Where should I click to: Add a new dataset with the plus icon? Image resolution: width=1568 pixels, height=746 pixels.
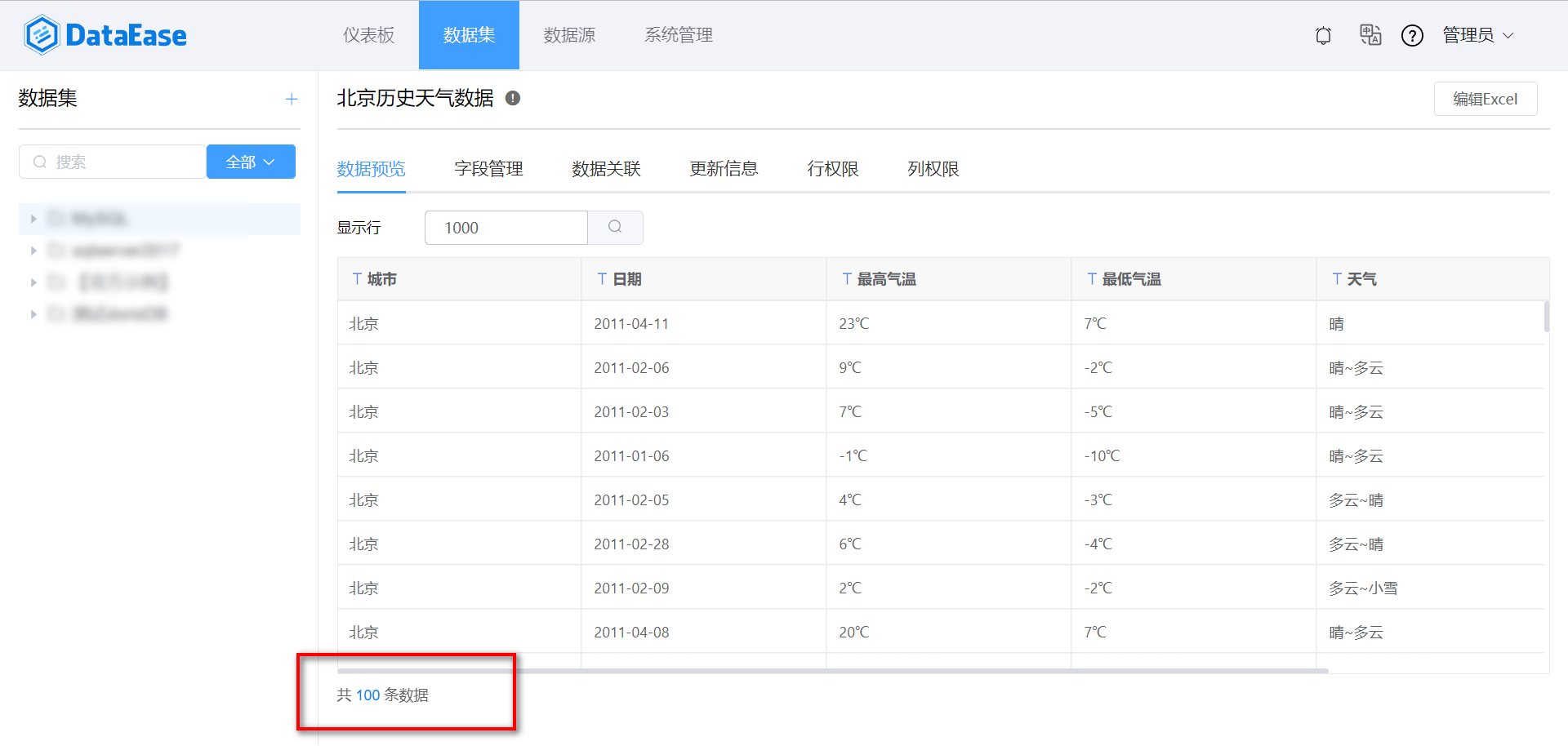tap(292, 99)
